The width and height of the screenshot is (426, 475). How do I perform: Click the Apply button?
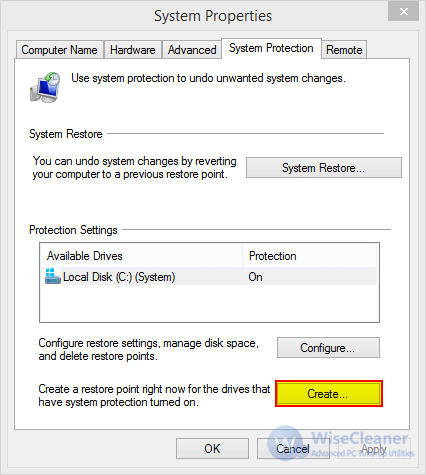coord(374,449)
